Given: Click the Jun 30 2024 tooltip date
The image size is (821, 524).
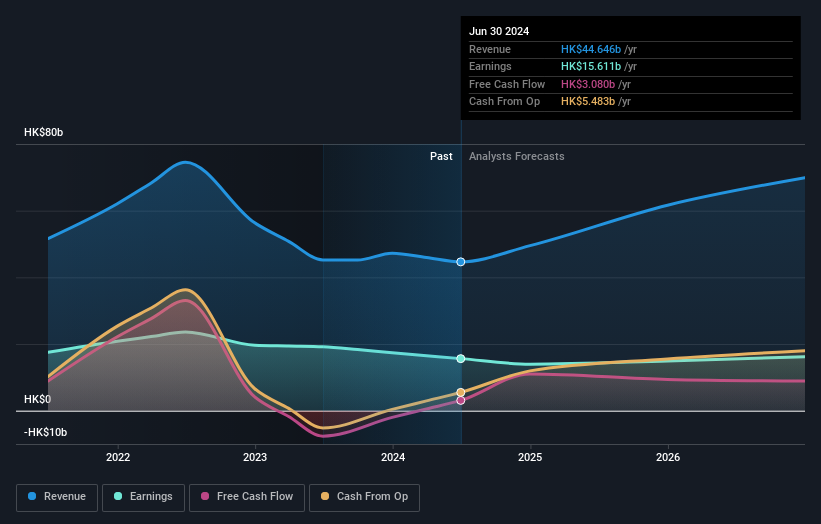Looking at the screenshot, I should (x=499, y=31).
